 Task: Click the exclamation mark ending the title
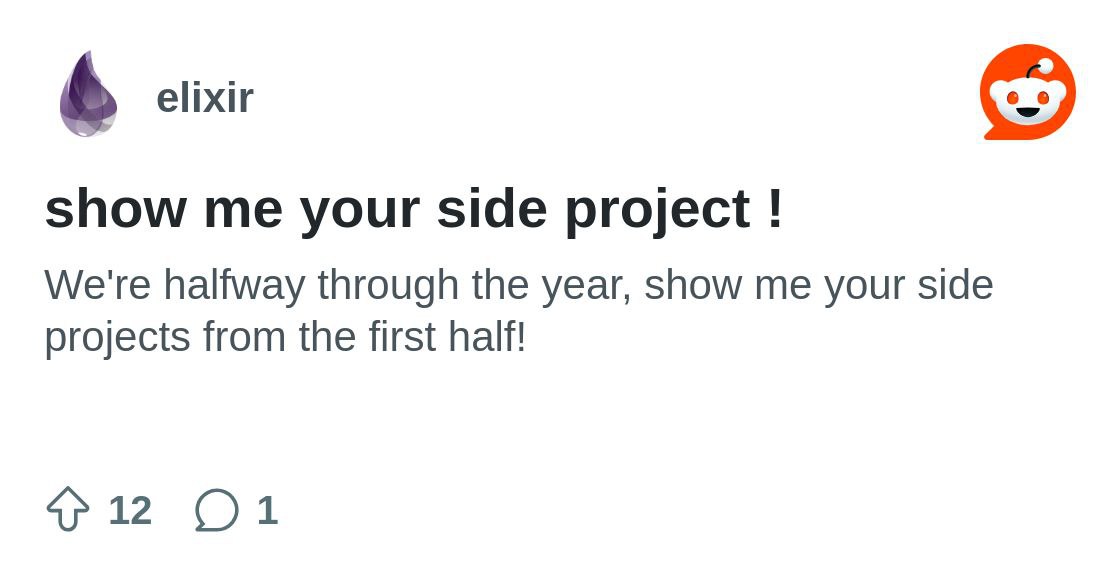click(776, 208)
